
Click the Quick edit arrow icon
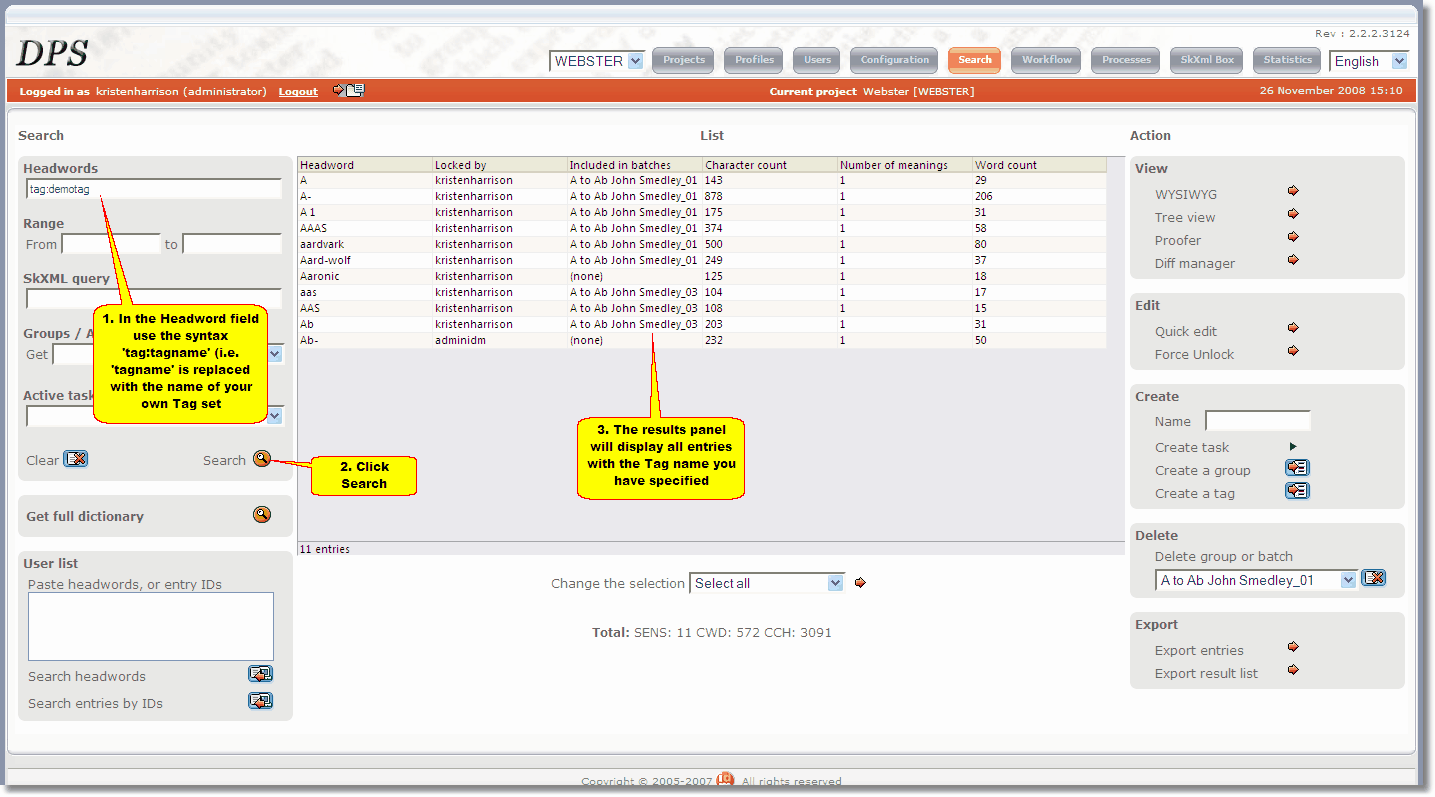(1293, 328)
